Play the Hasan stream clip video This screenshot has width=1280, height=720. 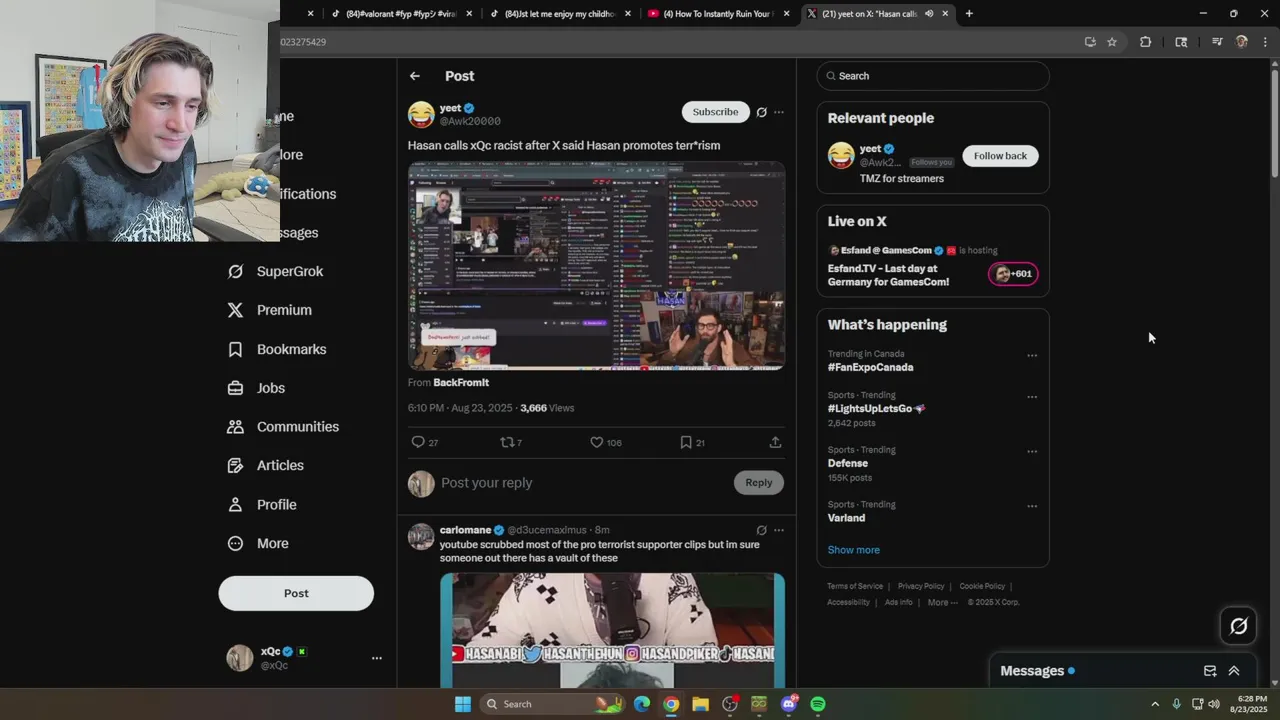pyautogui.click(x=596, y=267)
